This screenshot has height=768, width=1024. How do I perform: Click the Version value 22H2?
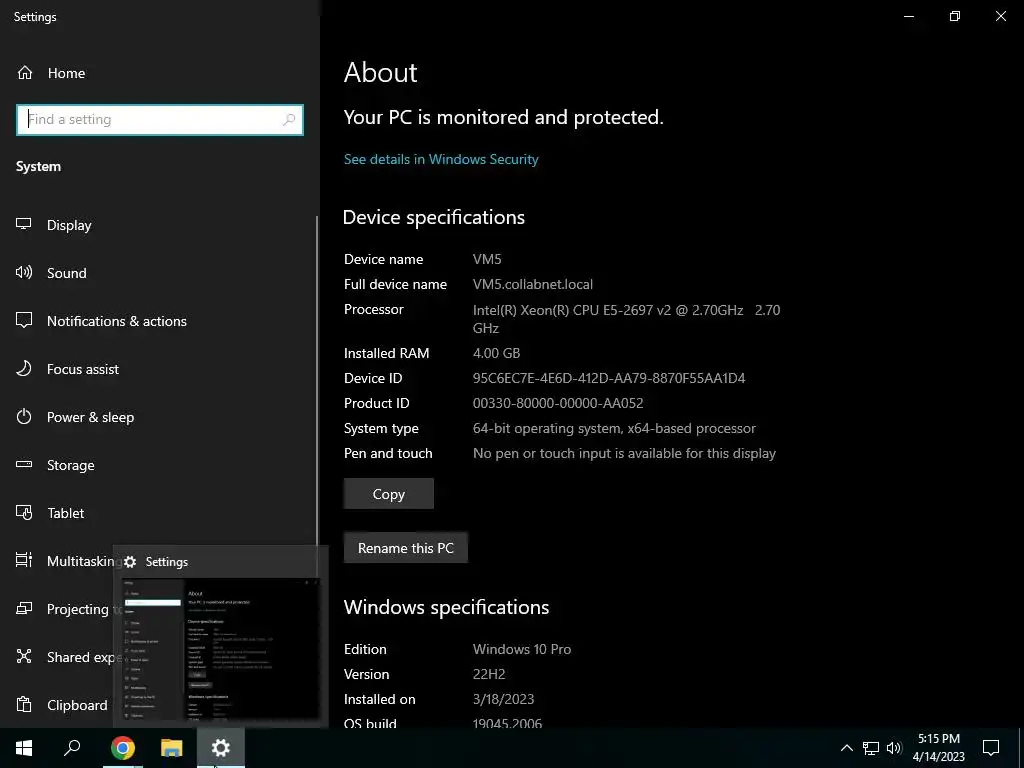(488, 673)
